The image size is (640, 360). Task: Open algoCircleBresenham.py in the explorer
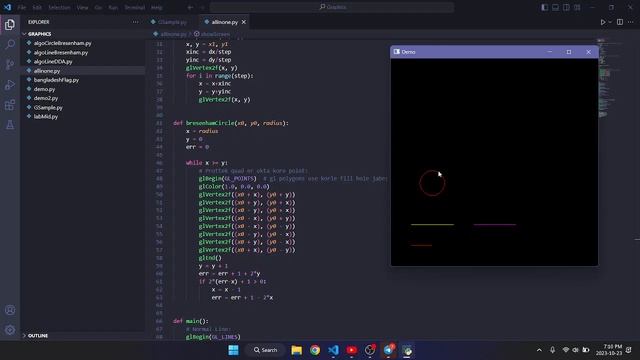pos(62,43)
